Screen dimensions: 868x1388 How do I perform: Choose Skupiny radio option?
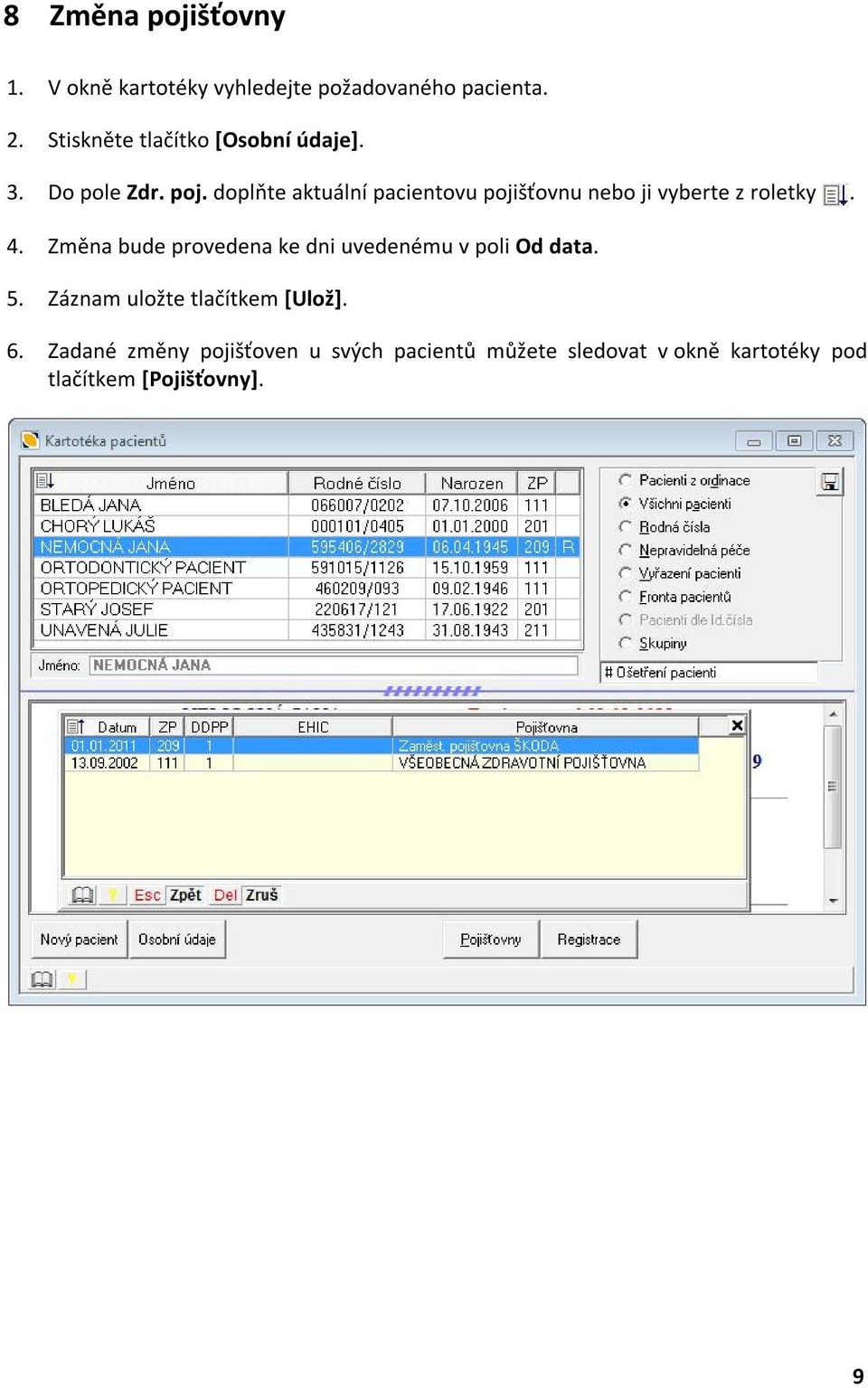(x=625, y=643)
